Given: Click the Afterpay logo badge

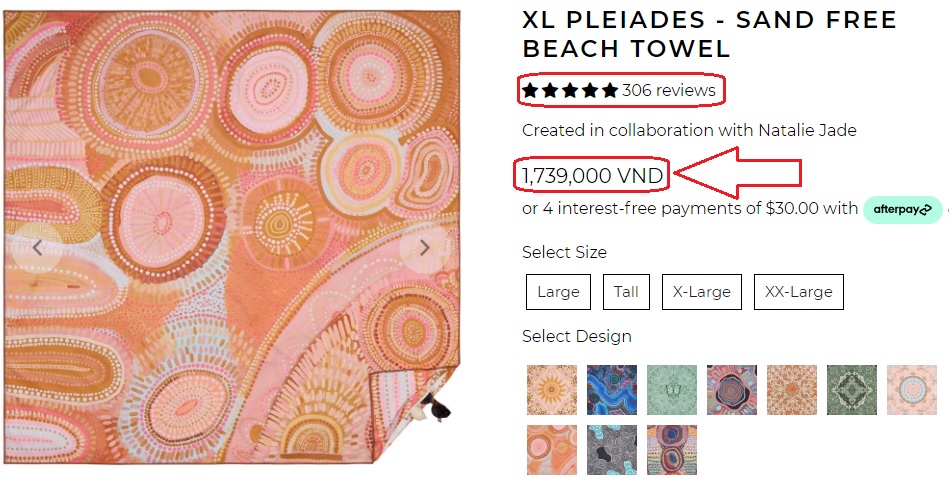Looking at the screenshot, I should (902, 209).
